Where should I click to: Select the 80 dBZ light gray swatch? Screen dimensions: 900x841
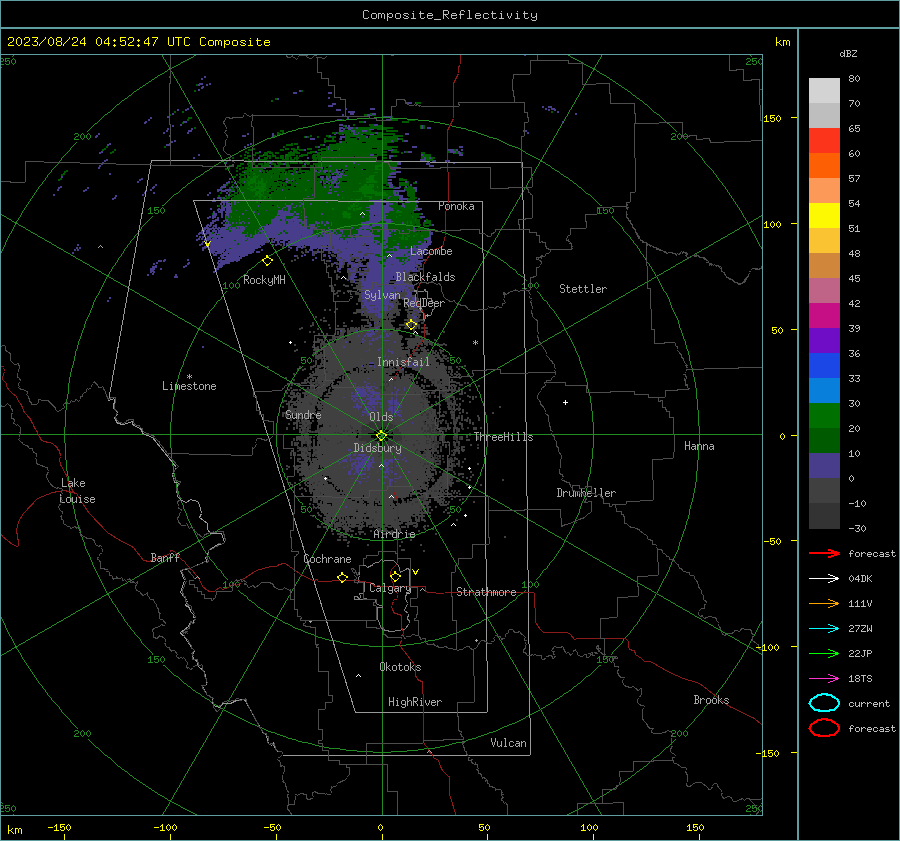pyautogui.click(x=824, y=90)
